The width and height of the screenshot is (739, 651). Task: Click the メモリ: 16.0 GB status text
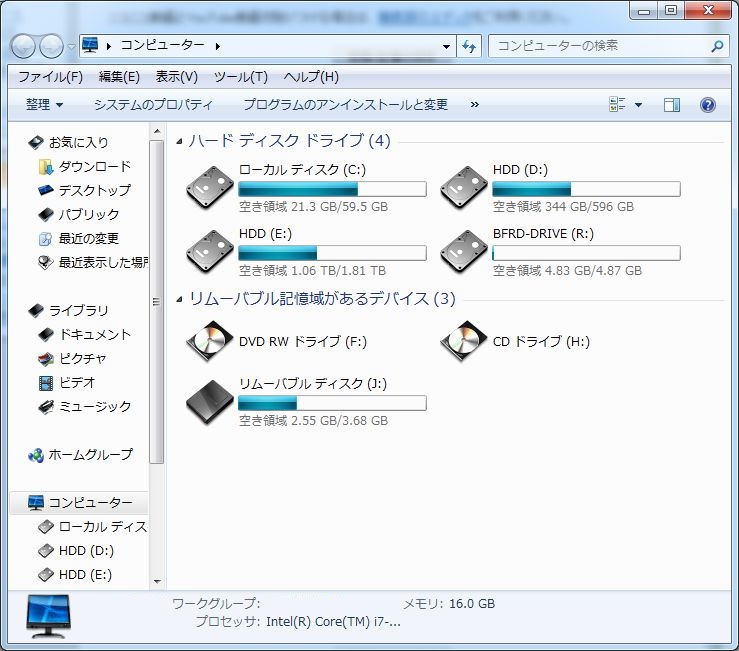[x=449, y=604]
